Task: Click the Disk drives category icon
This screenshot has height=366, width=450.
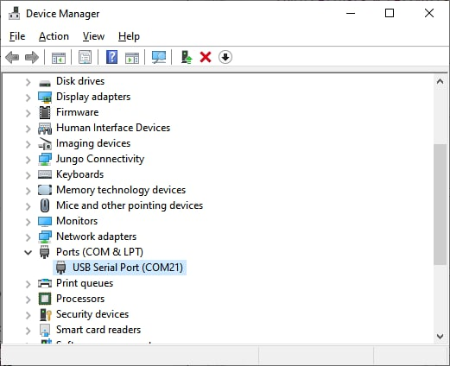Action: [x=45, y=82]
